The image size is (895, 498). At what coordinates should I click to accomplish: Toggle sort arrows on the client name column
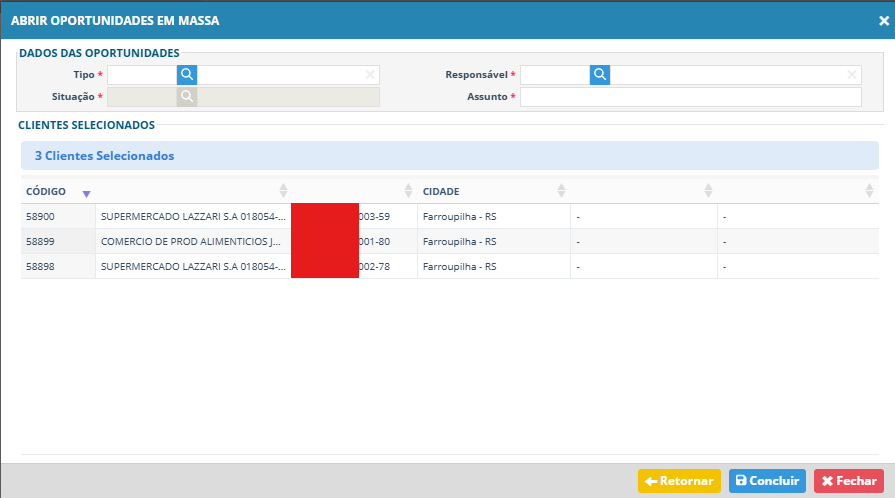[x=283, y=191]
